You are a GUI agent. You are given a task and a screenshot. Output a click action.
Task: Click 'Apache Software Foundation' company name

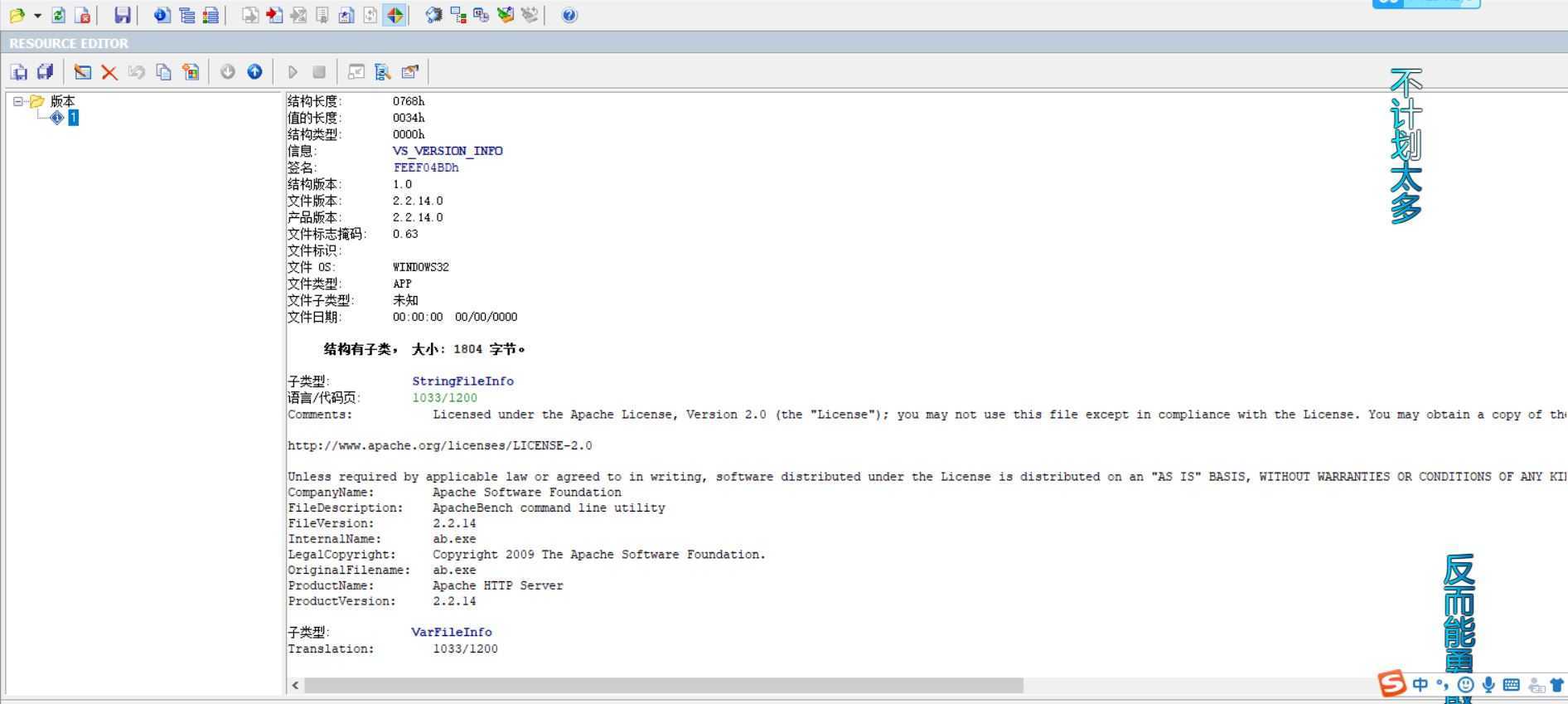(x=527, y=493)
